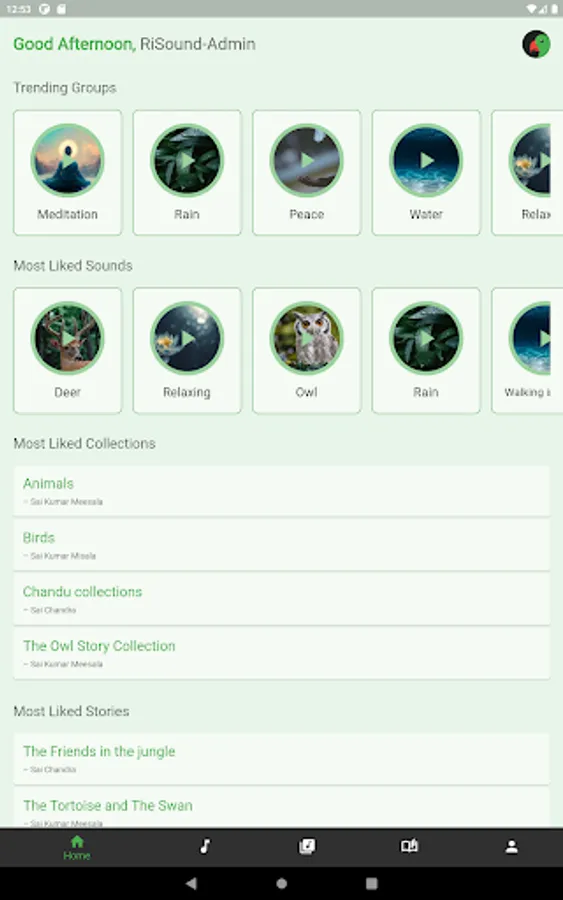The width and height of the screenshot is (563, 900).
Task: Open the collections tab icon
Action: pos(307,846)
